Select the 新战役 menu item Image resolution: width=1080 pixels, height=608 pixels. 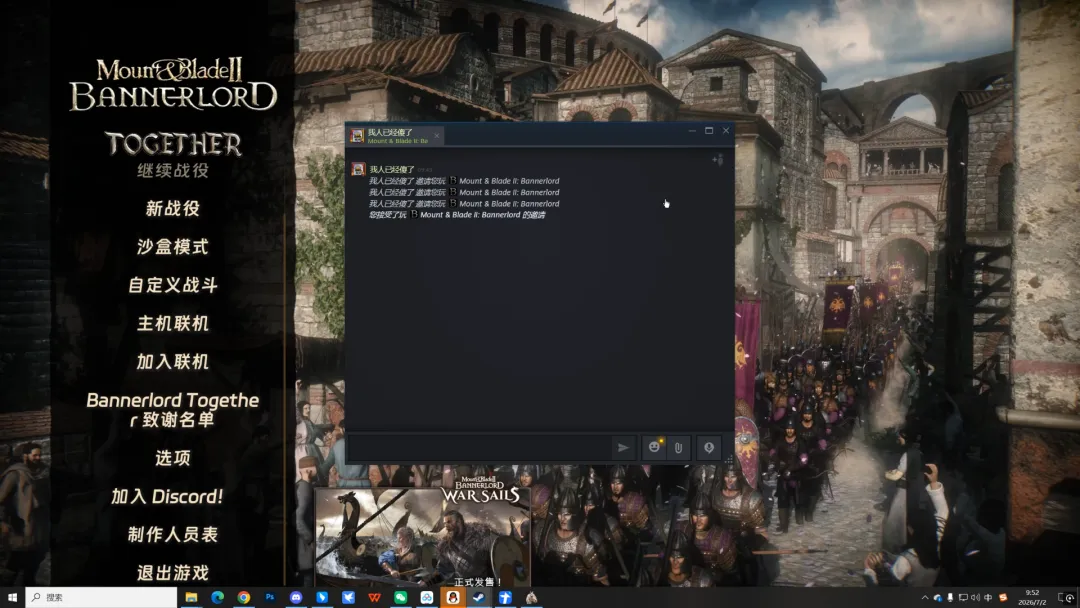pos(173,209)
